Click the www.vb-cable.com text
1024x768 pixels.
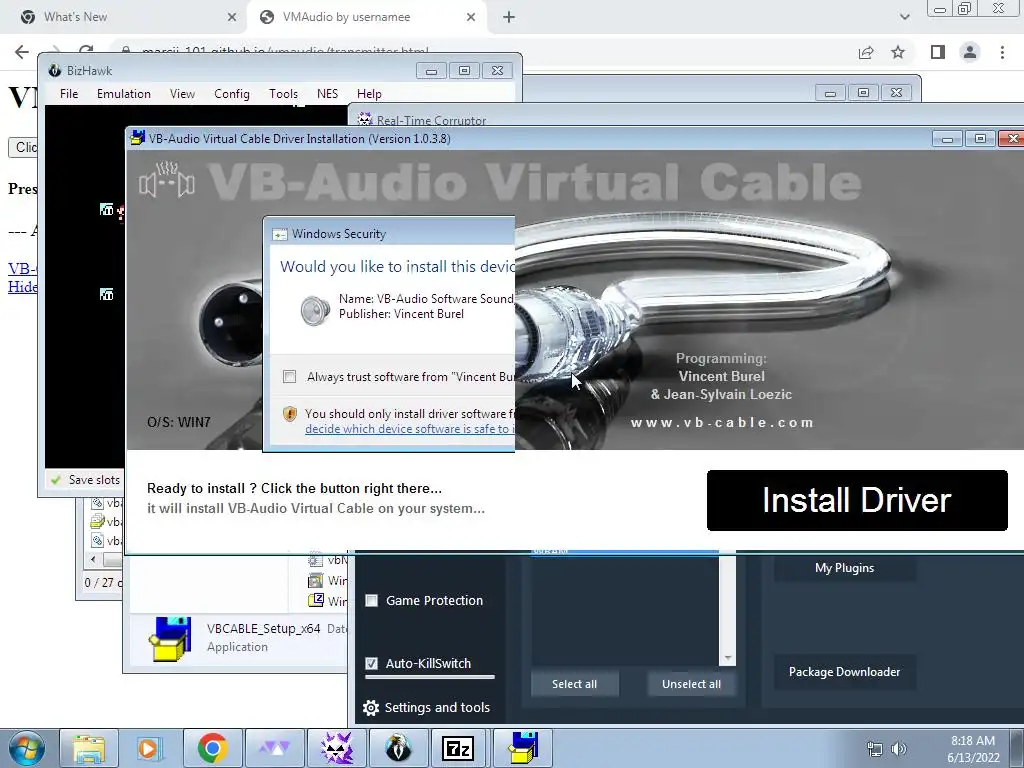point(722,423)
